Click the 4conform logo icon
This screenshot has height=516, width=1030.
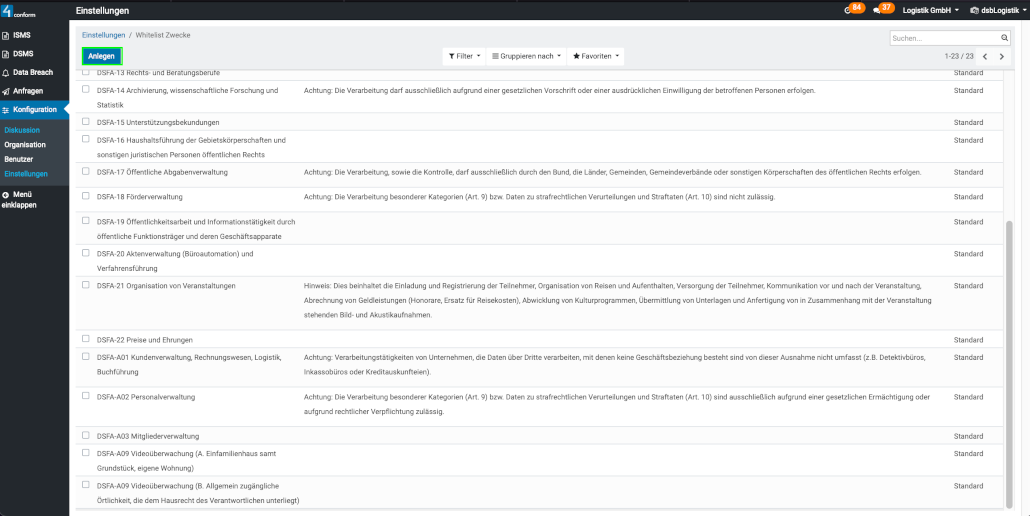pyautogui.click(x=7, y=10)
